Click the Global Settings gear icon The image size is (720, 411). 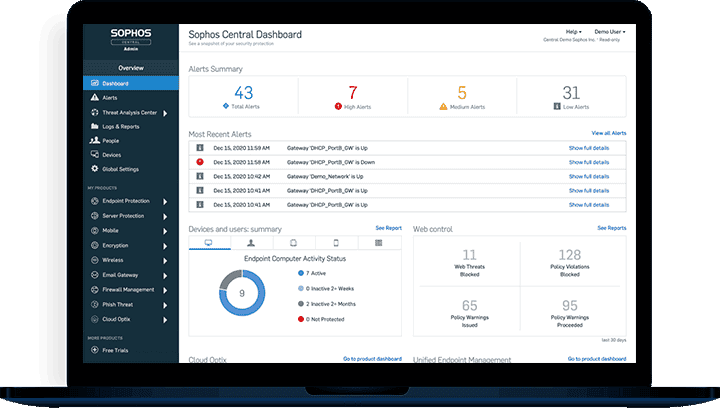click(95, 169)
